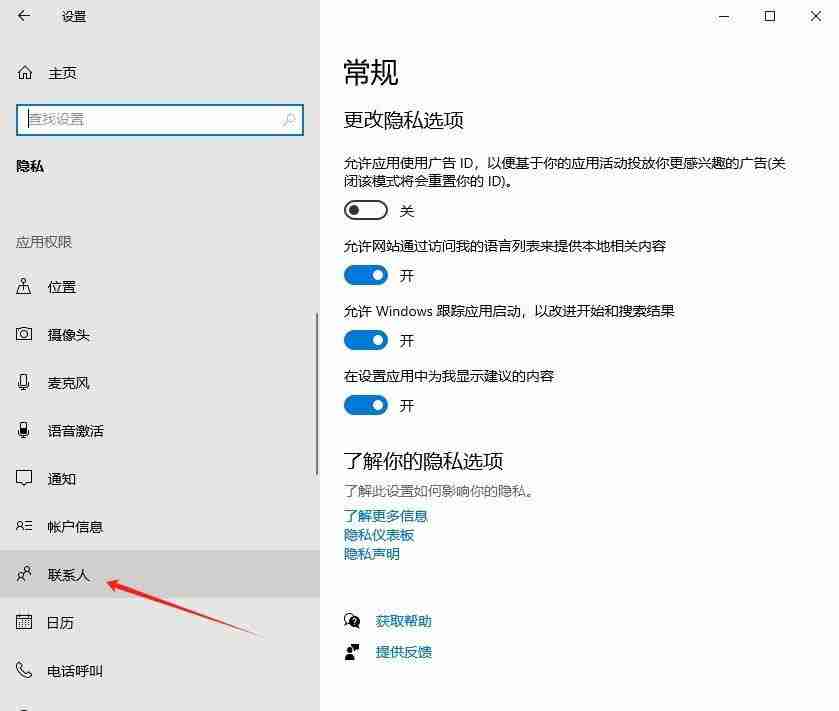
Task: Click the 主页 (Home) icon
Action: pyautogui.click(x=24, y=72)
